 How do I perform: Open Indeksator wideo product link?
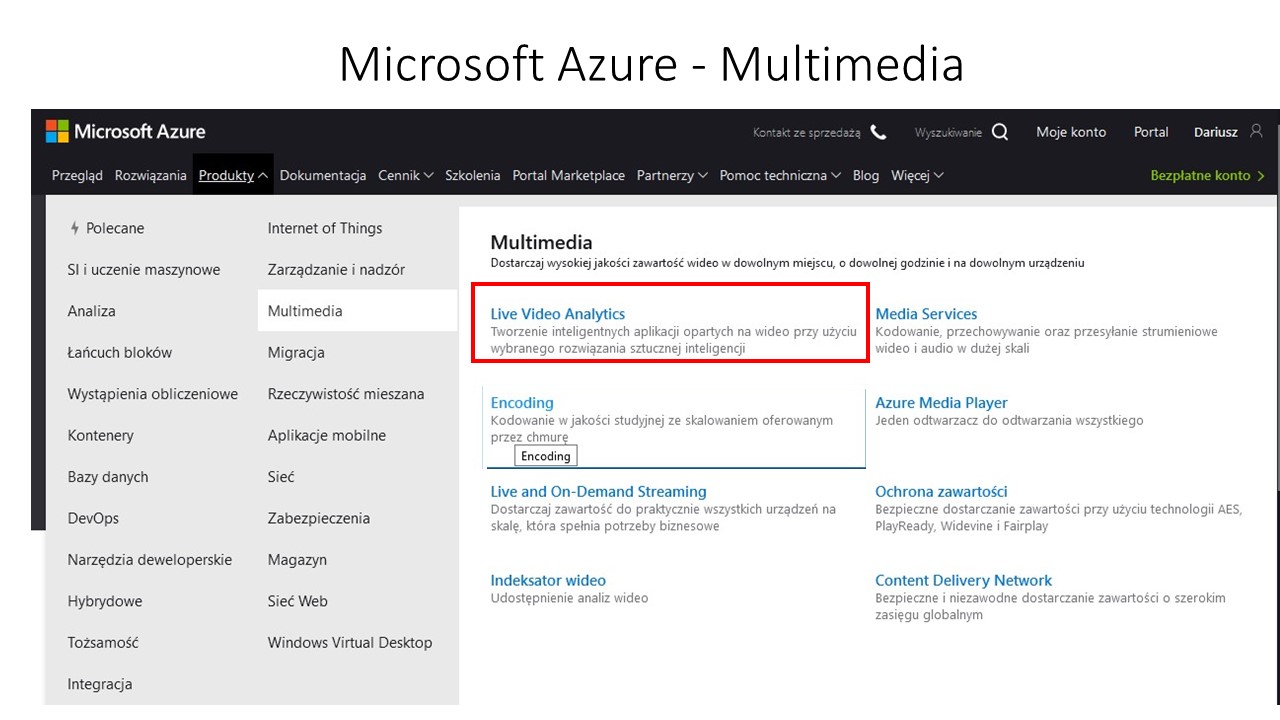[x=548, y=580]
